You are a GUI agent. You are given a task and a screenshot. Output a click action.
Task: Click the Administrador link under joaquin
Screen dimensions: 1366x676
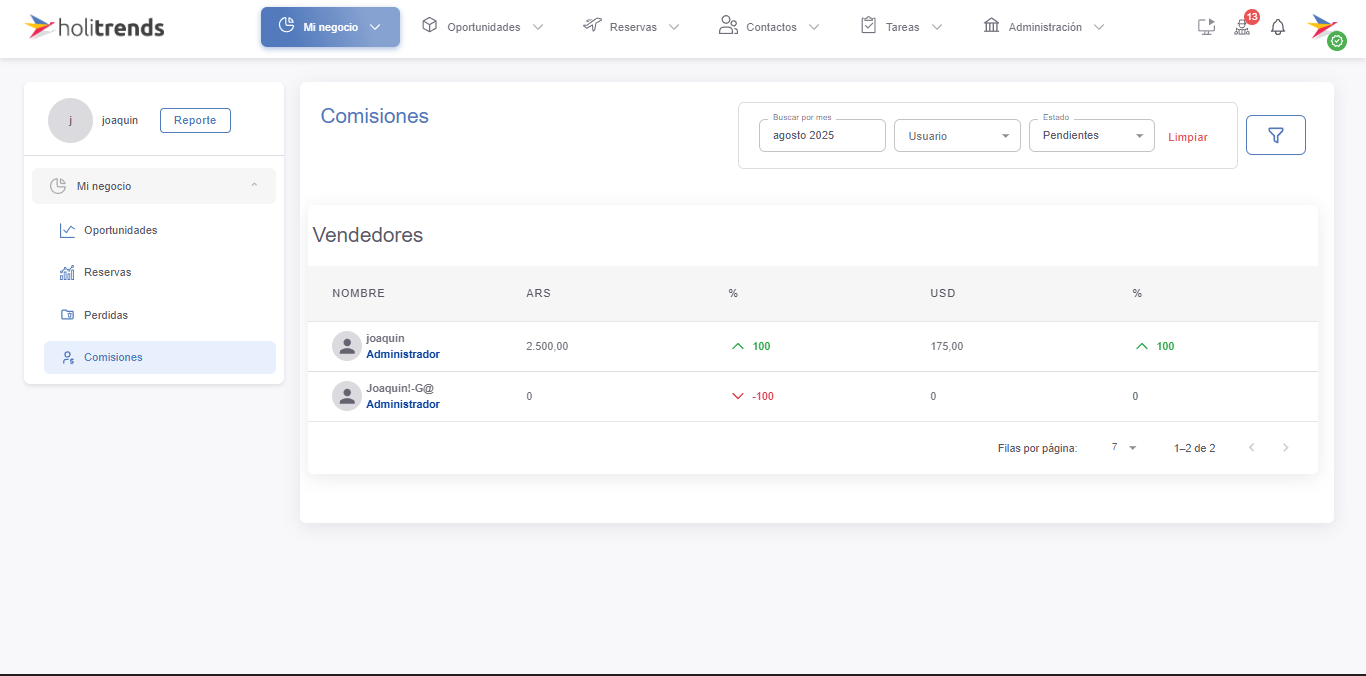coord(403,354)
